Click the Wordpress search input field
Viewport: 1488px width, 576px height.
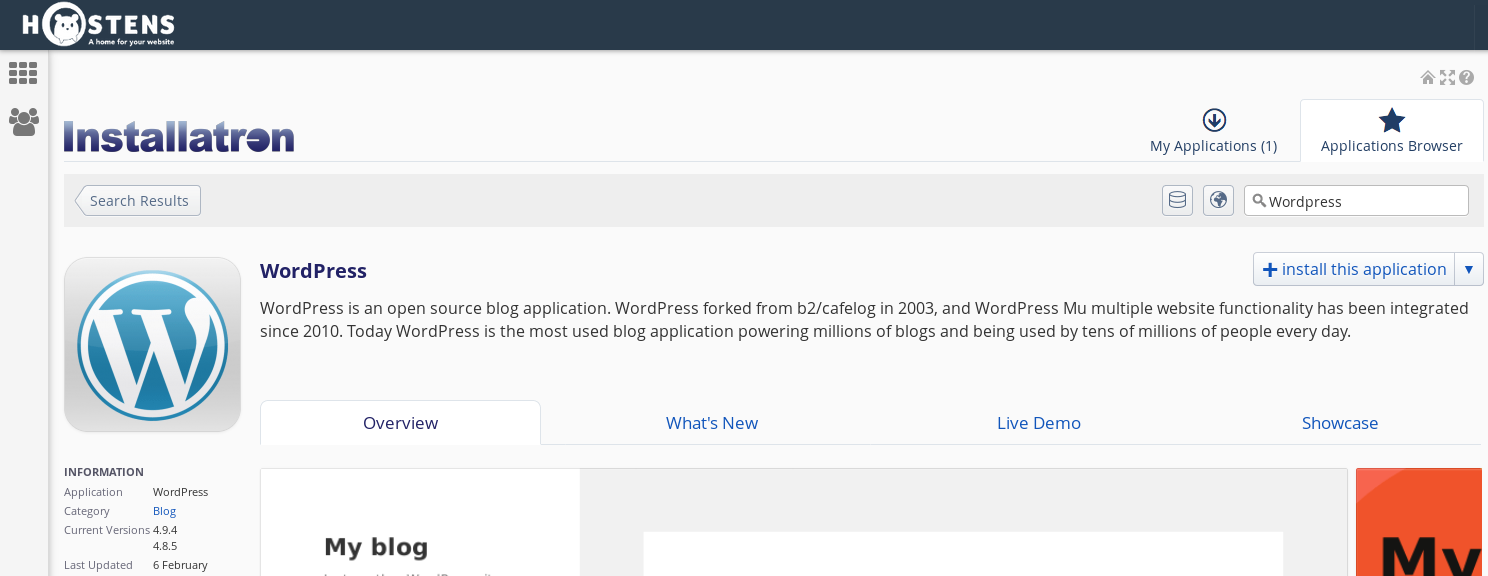pos(1356,200)
